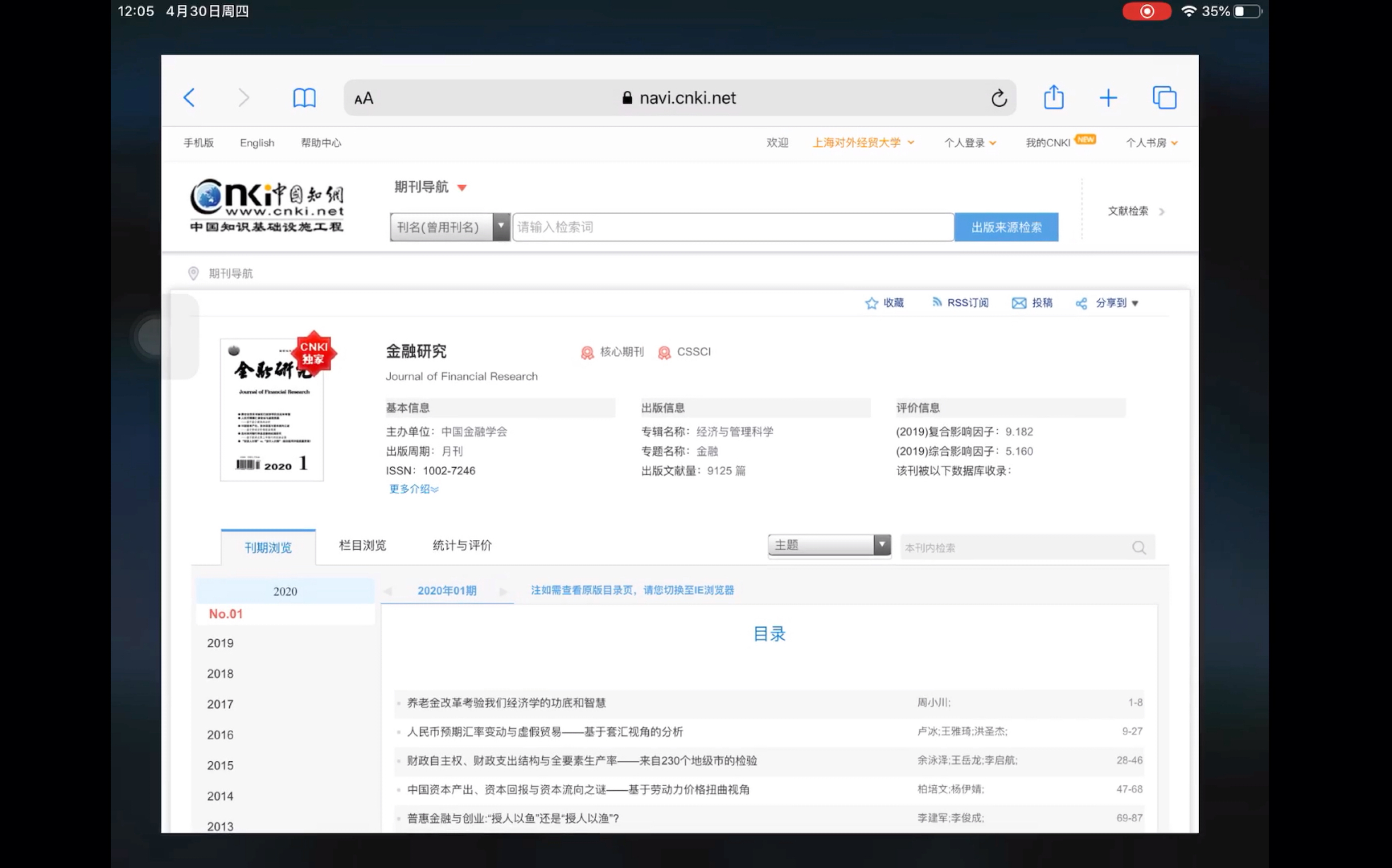This screenshot has height=868, width=1392.
Task: Tap the Safari back arrow
Action: 189,97
